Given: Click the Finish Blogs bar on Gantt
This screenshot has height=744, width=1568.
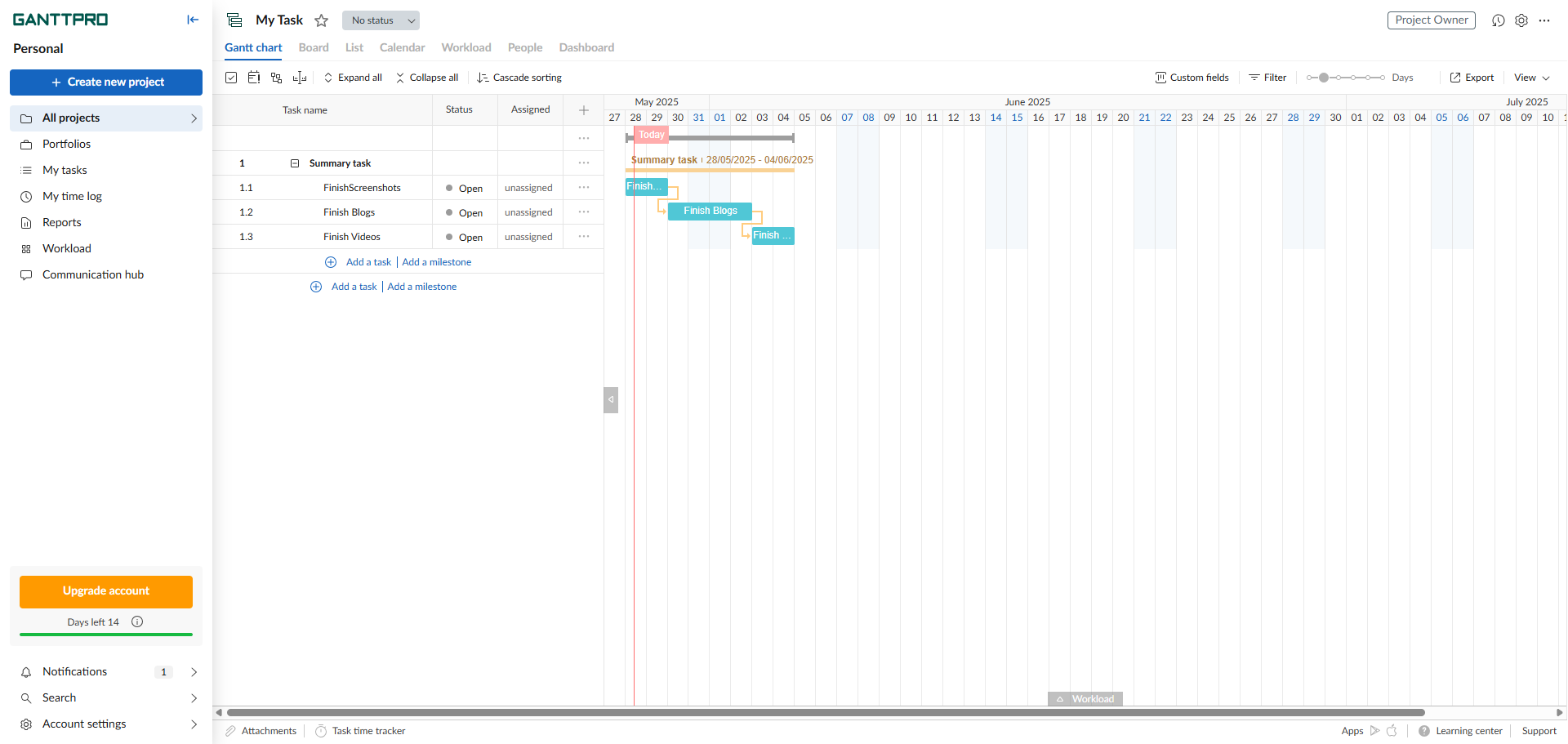Looking at the screenshot, I should (x=710, y=212).
